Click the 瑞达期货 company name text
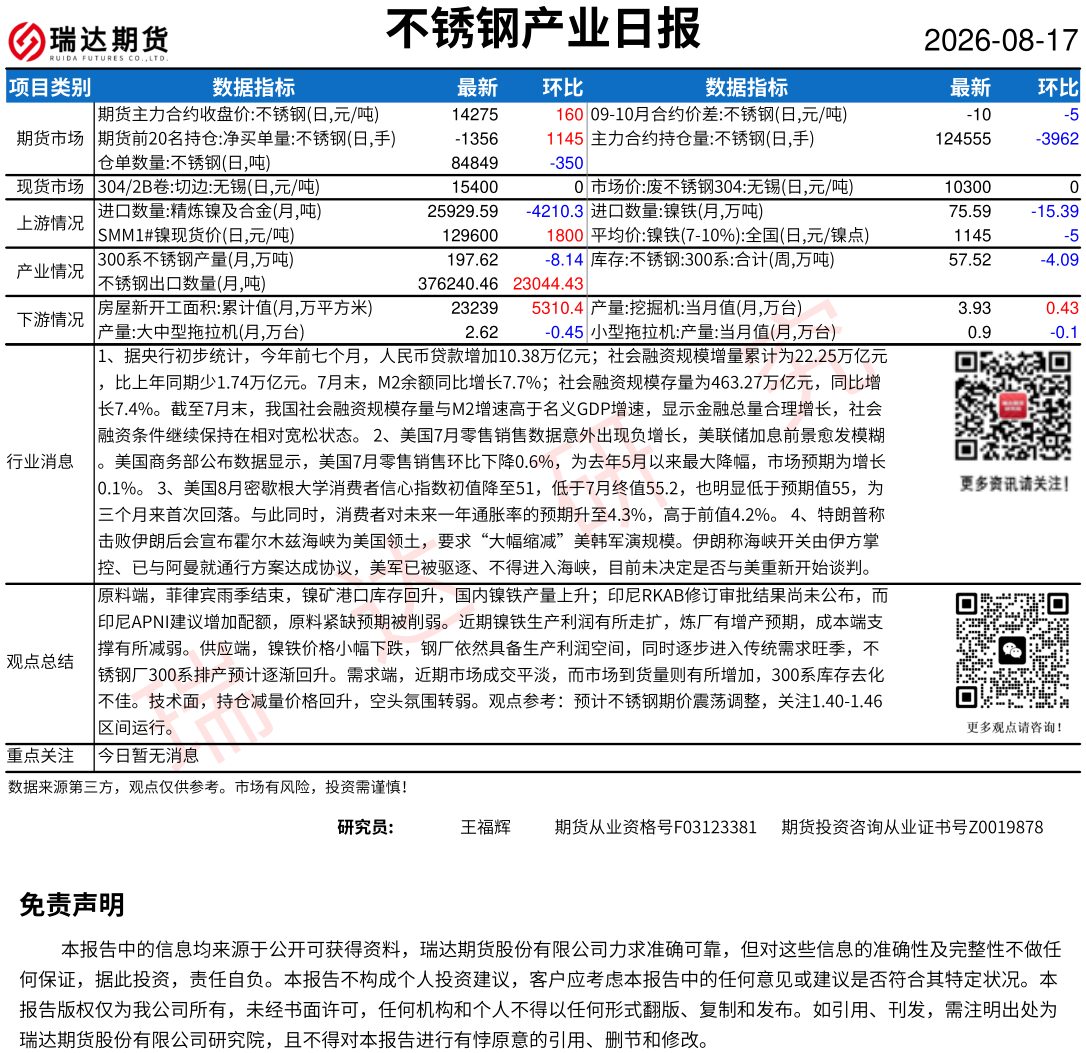 point(109,39)
